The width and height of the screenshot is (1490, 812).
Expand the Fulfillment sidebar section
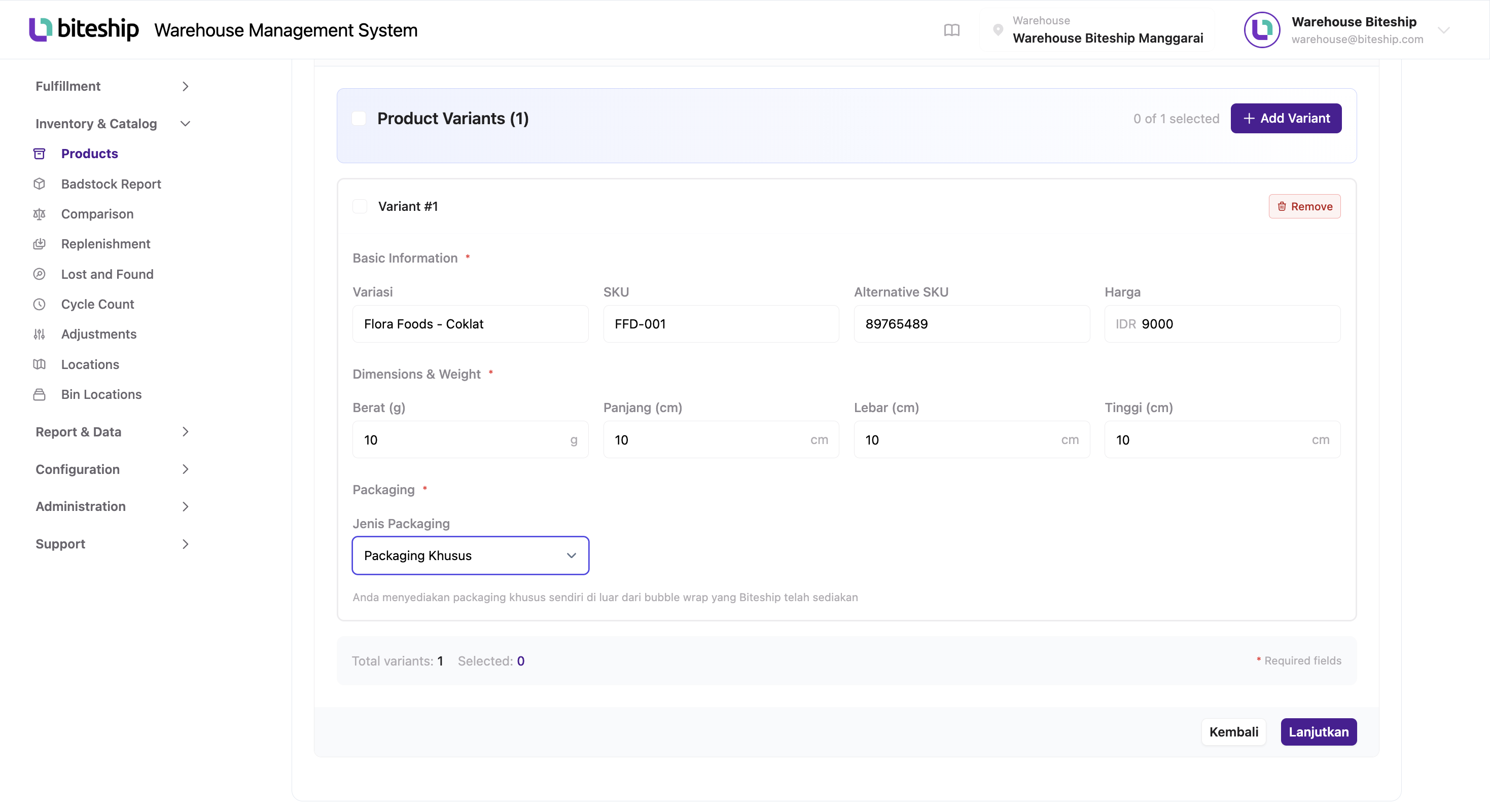pyautogui.click(x=113, y=86)
